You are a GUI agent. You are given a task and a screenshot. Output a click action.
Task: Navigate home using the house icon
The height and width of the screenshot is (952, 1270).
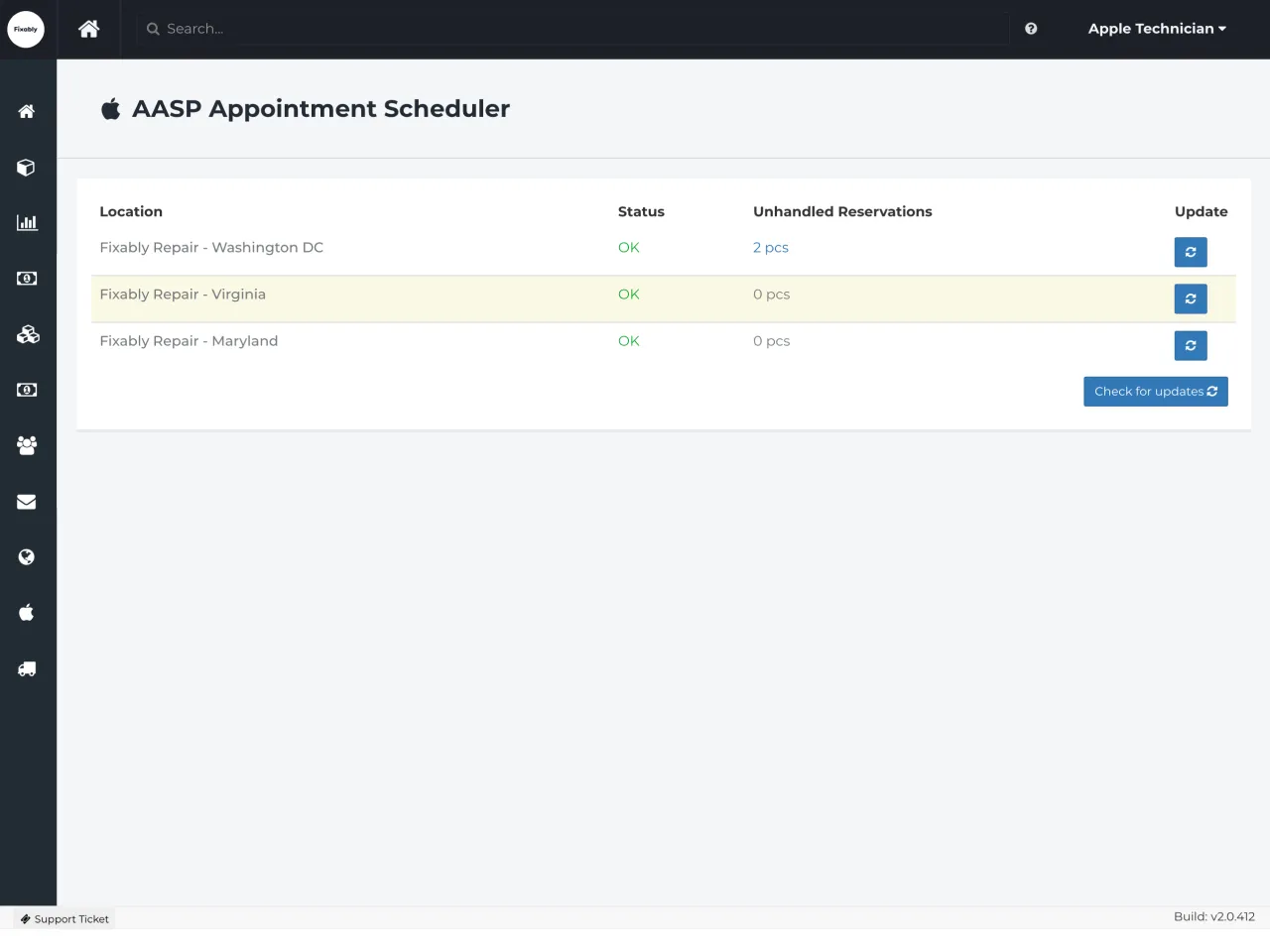point(88,29)
